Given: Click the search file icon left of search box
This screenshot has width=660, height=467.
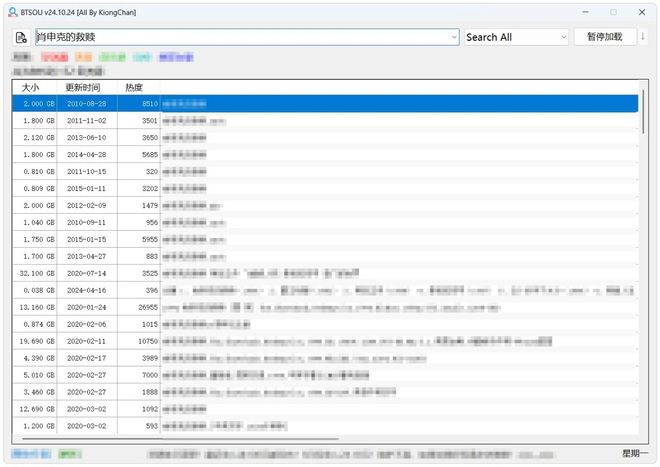Looking at the screenshot, I should (21, 37).
